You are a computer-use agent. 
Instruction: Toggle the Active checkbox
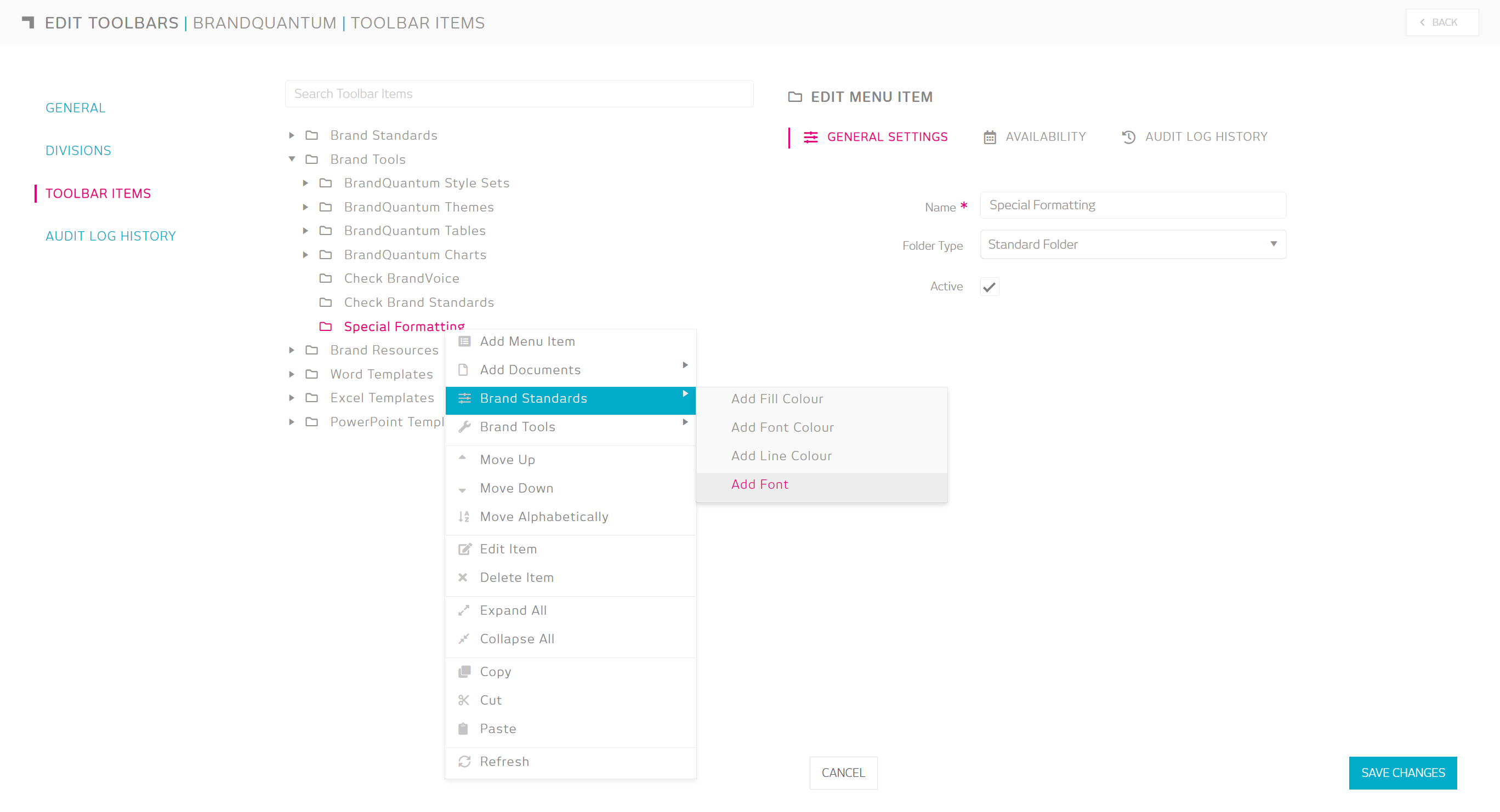point(990,287)
